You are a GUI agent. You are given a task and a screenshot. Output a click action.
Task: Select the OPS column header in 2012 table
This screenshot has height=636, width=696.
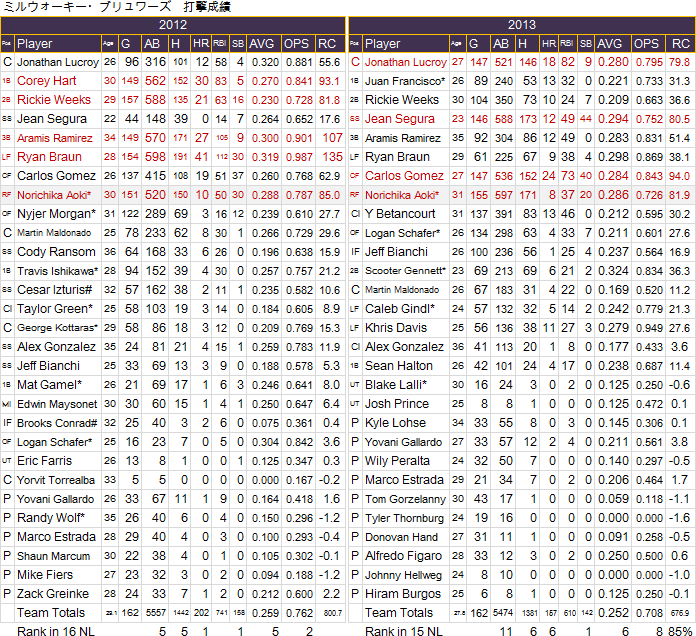297,44
